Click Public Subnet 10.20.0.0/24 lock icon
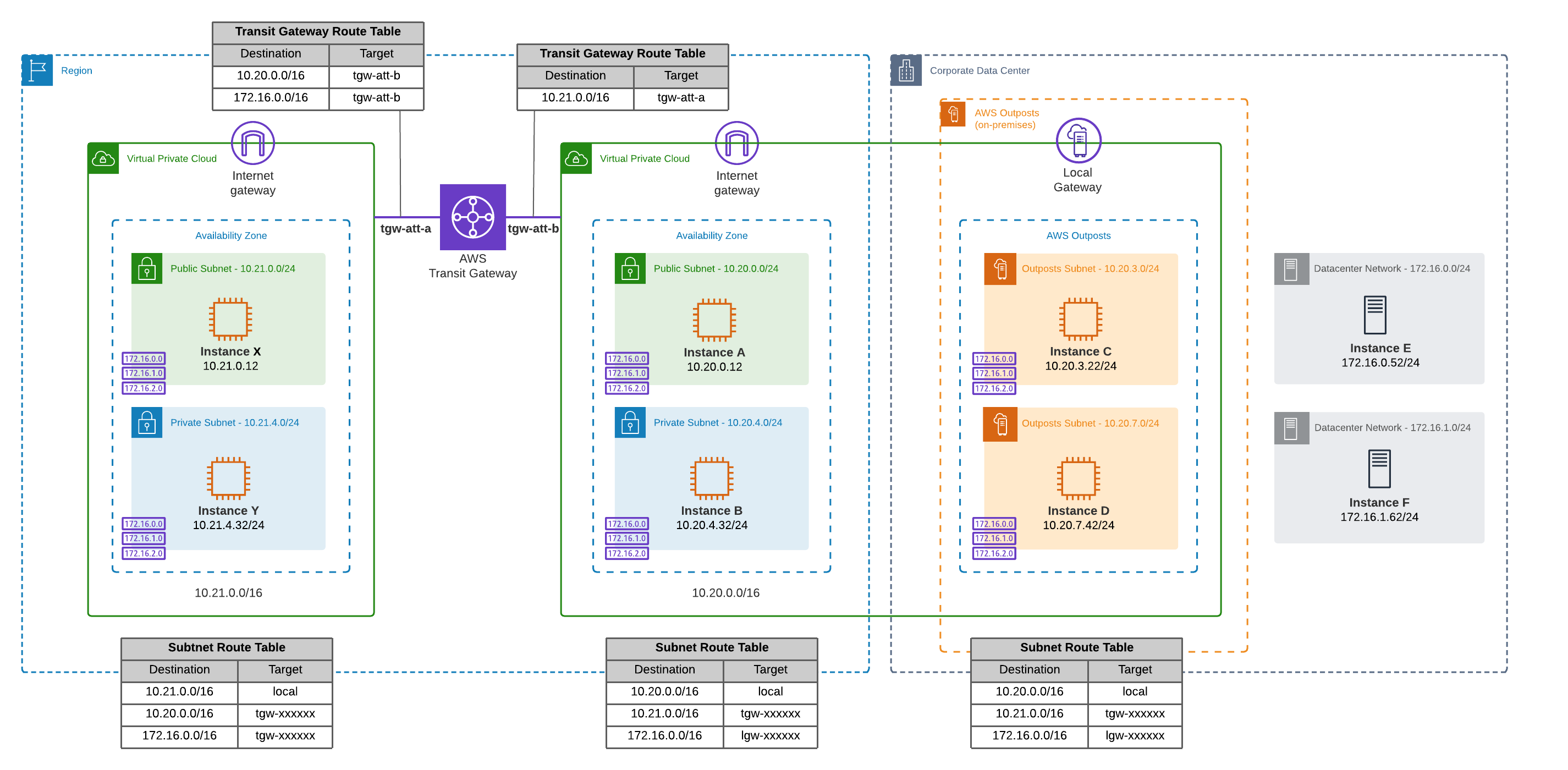The height and width of the screenshot is (770, 1568). click(630, 268)
